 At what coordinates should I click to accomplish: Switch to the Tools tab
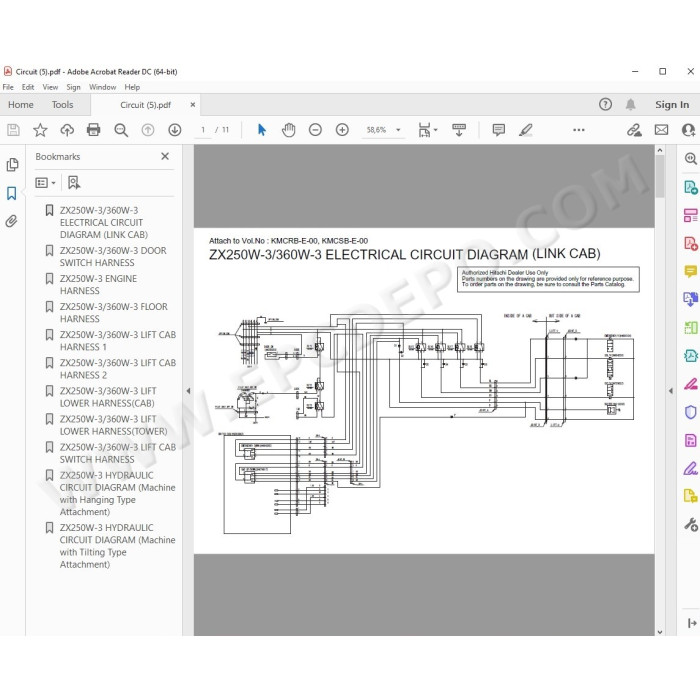[x=62, y=104]
